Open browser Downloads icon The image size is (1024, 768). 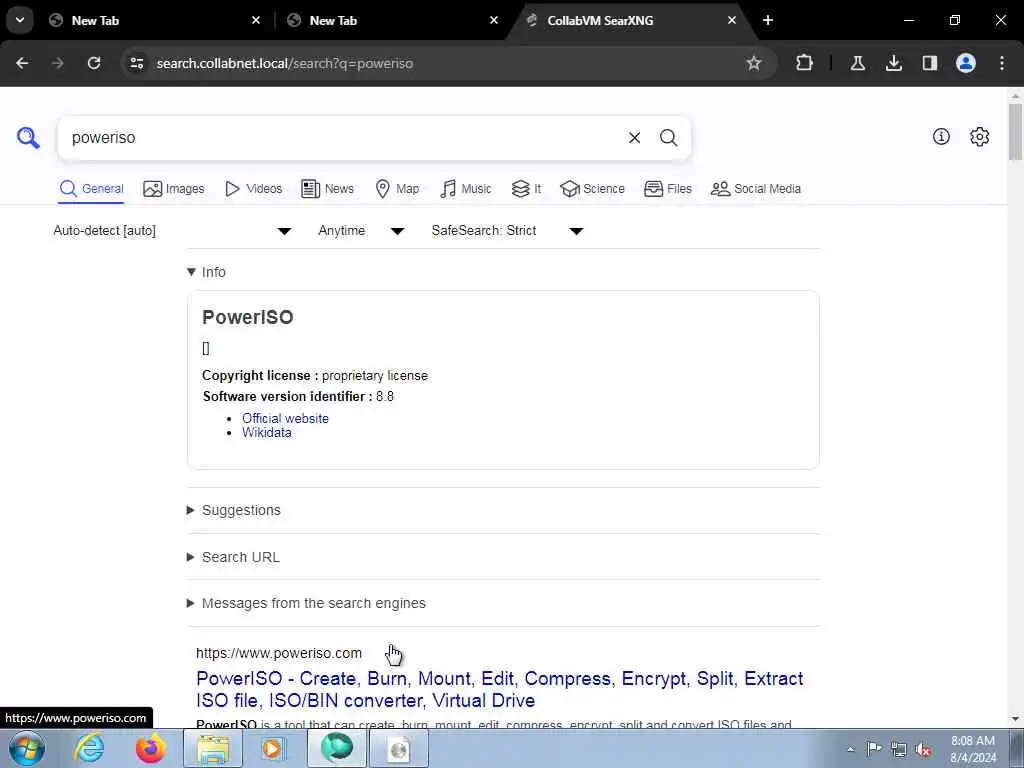pyautogui.click(x=893, y=63)
